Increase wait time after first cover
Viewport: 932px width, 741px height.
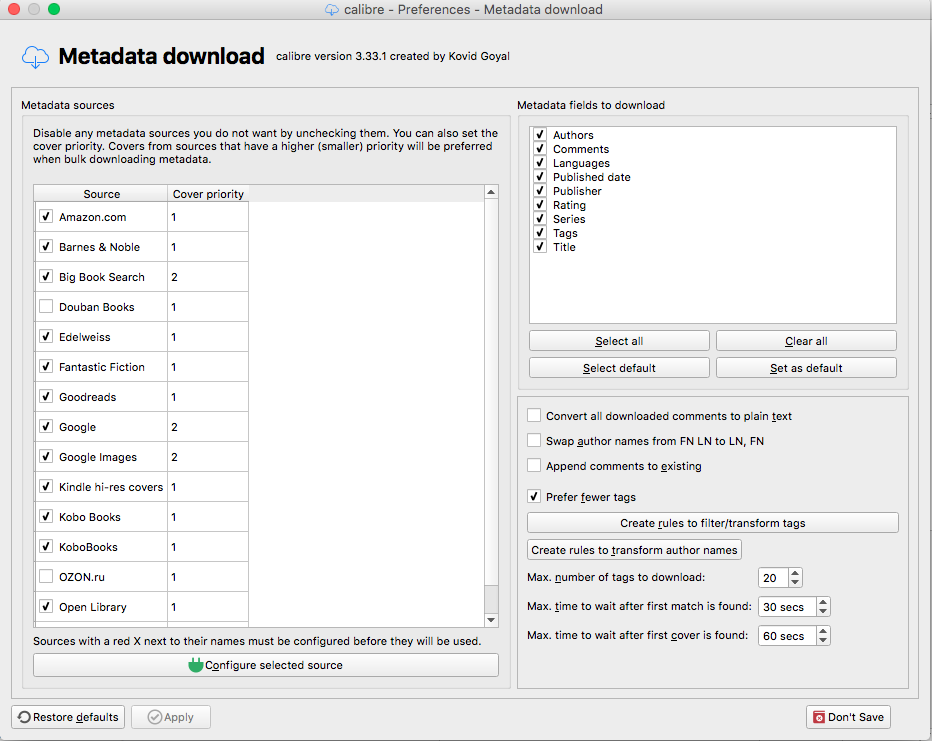823,631
